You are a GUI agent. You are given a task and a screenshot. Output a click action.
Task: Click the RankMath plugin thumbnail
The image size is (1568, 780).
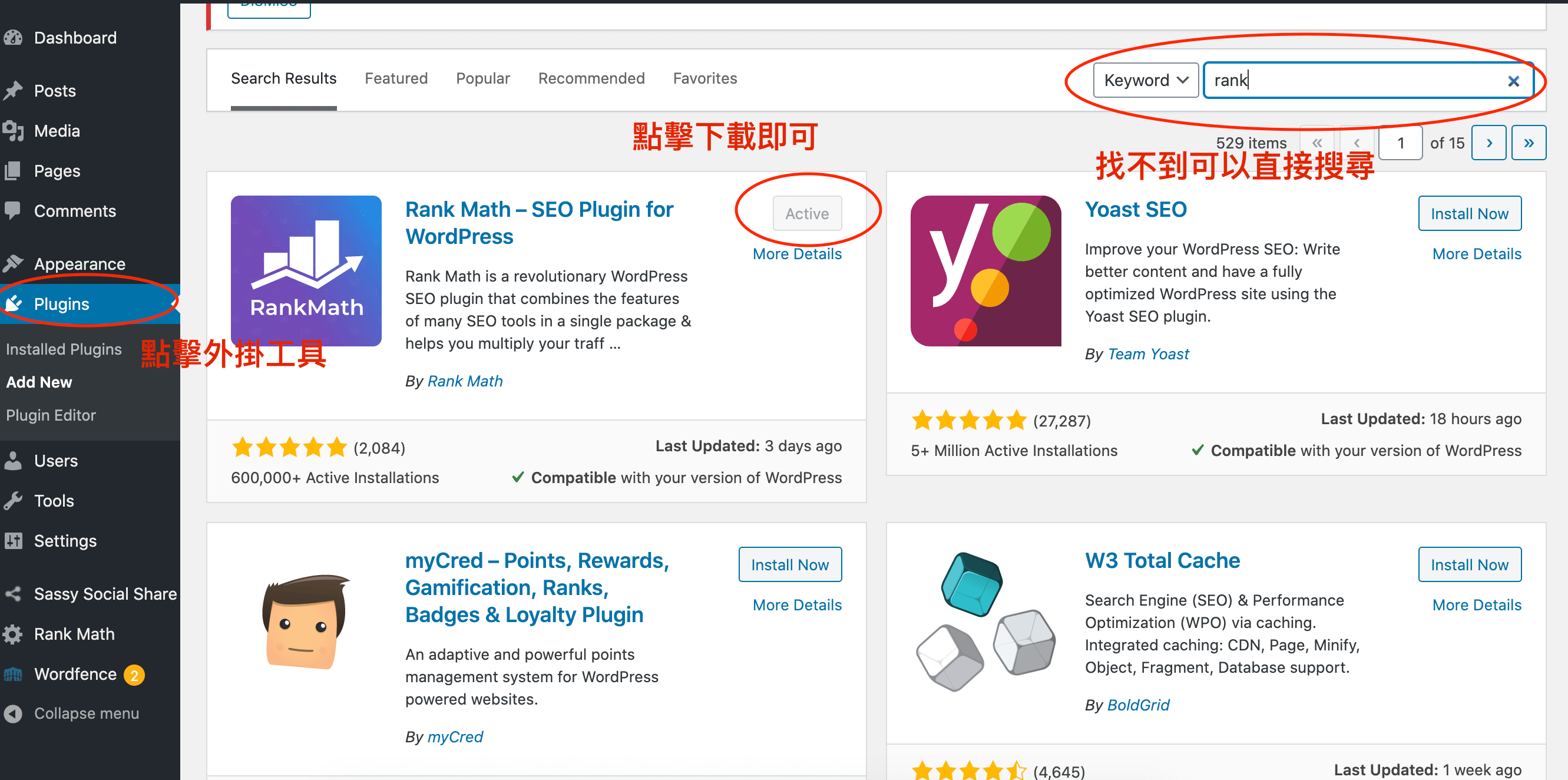click(x=306, y=271)
